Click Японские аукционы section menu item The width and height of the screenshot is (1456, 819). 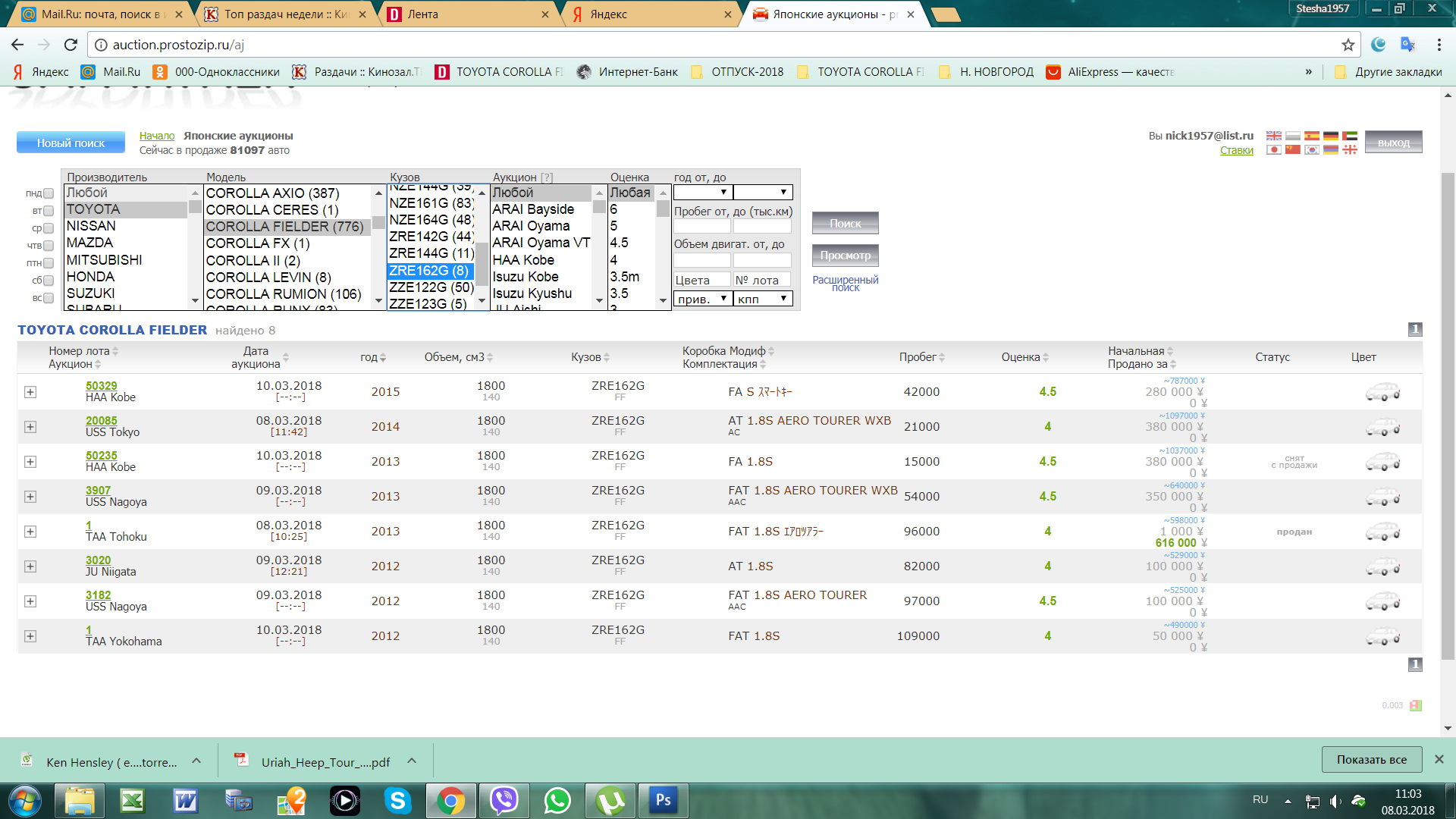(237, 135)
